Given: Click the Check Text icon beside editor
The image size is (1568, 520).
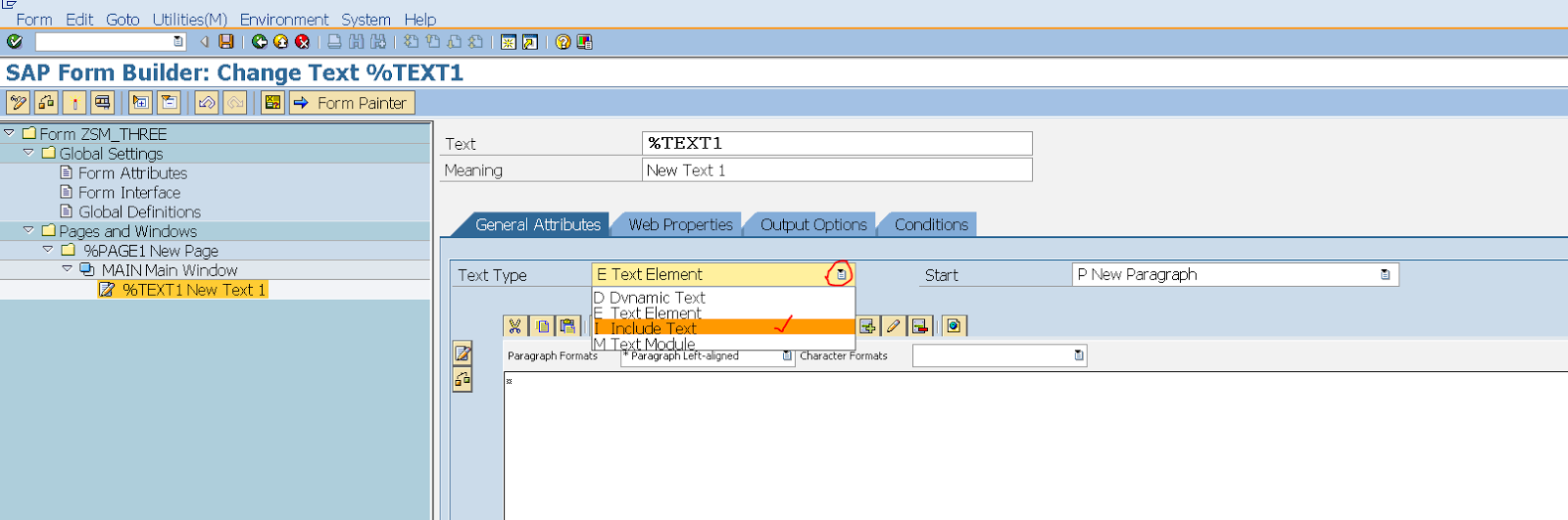Looking at the screenshot, I should 463,379.
